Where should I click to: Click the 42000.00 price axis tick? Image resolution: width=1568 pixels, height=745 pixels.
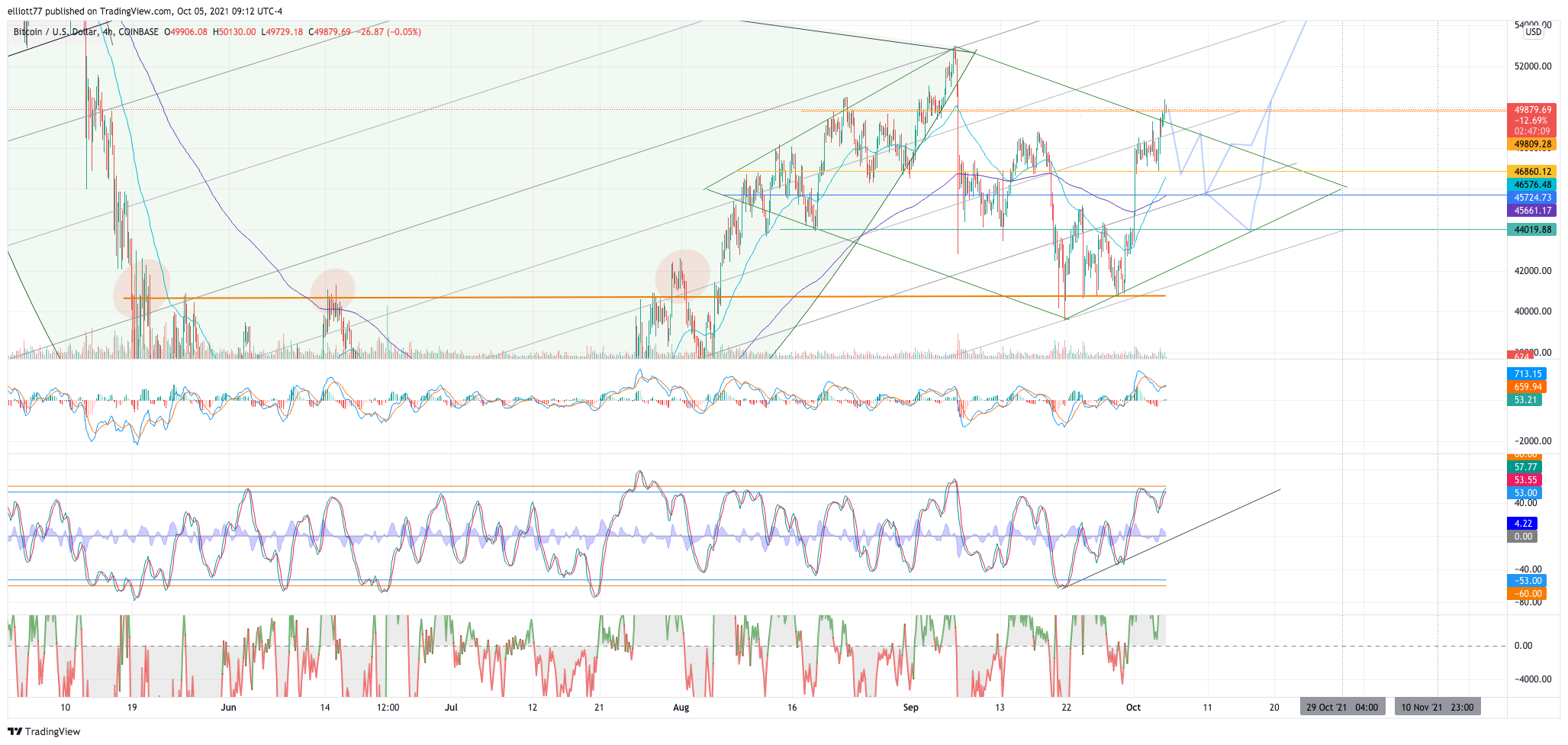click(1533, 271)
